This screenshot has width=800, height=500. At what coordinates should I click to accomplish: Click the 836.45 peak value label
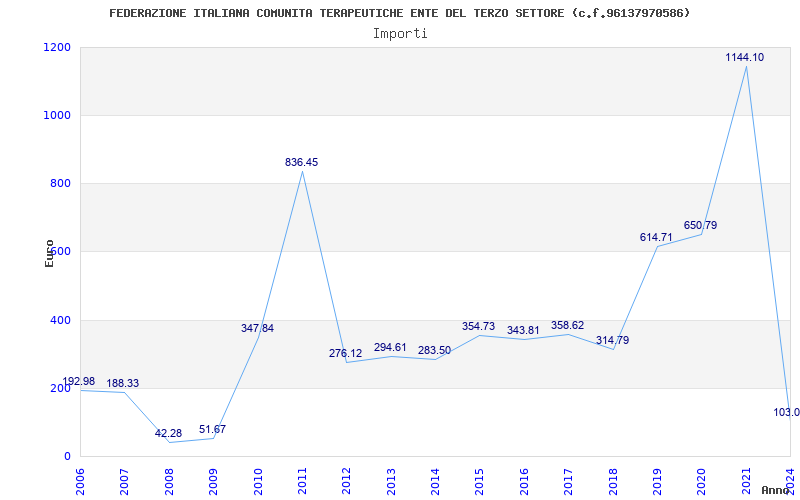point(301,163)
